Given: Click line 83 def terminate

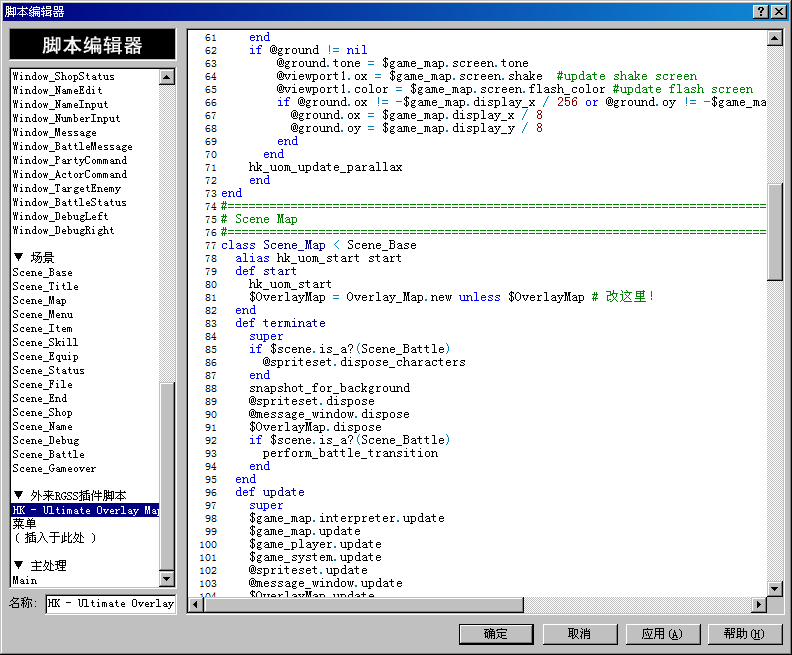Looking at the screenshot, I should click(x=280, y=323).
